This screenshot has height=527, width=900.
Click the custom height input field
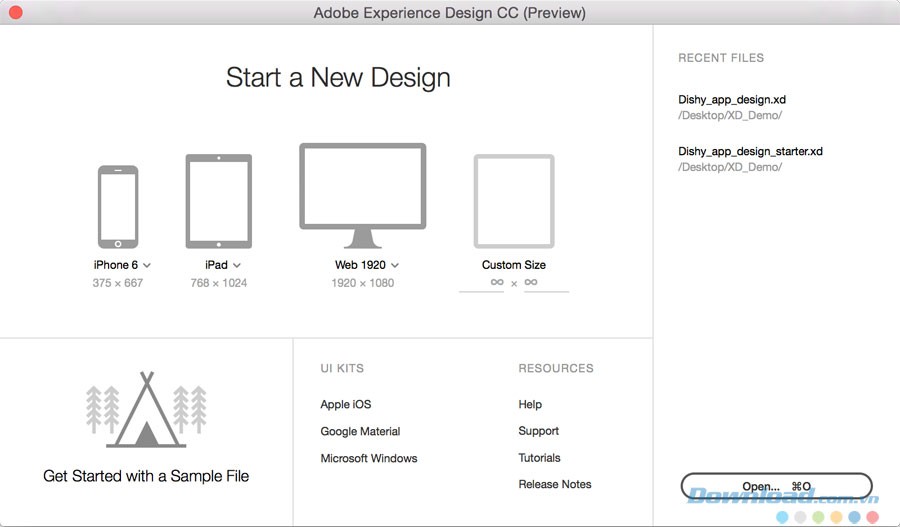545,283
